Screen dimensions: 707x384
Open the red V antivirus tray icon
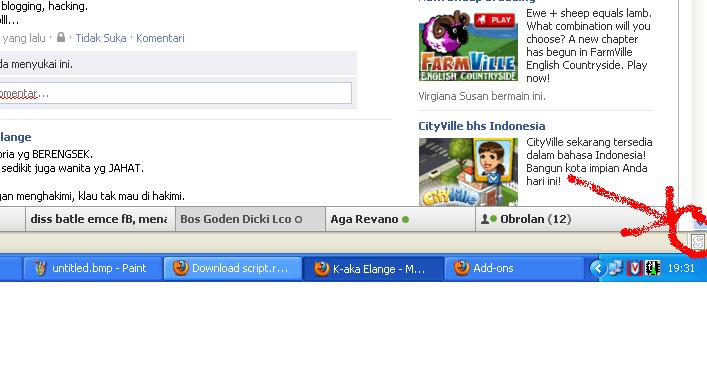point(634,268)
